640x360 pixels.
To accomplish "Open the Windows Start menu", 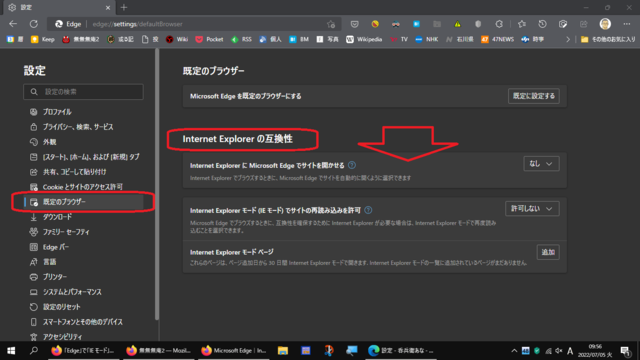I will (x=11, y=351).
